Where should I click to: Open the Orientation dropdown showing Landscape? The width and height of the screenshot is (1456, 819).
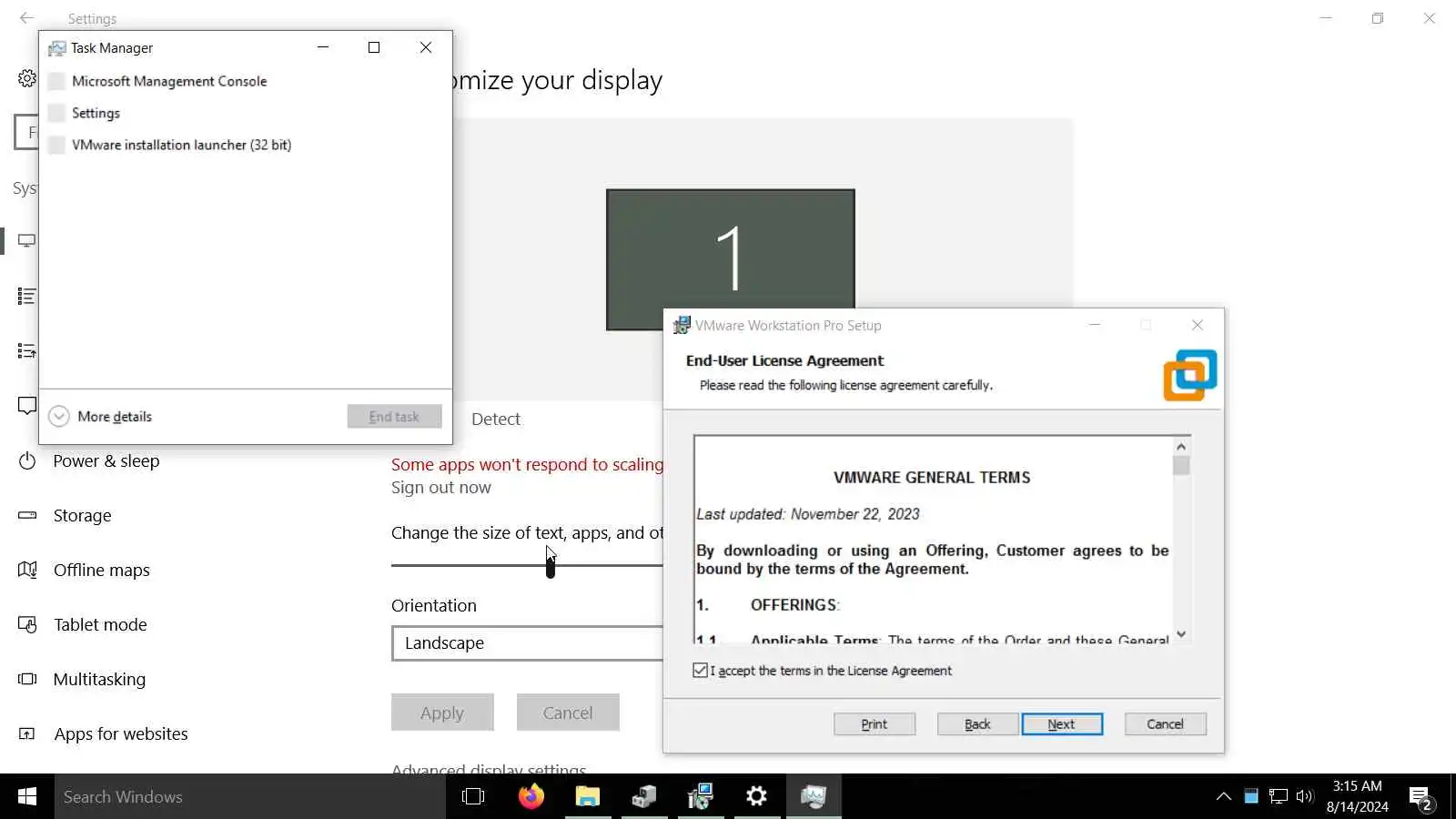click(528, 643)
